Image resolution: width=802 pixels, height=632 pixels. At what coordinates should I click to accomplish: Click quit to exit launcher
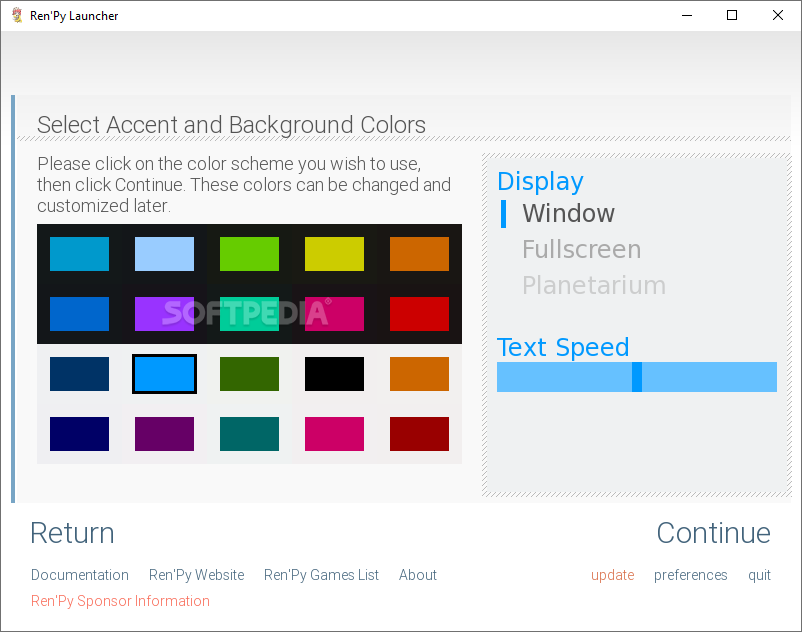point(760,575)
